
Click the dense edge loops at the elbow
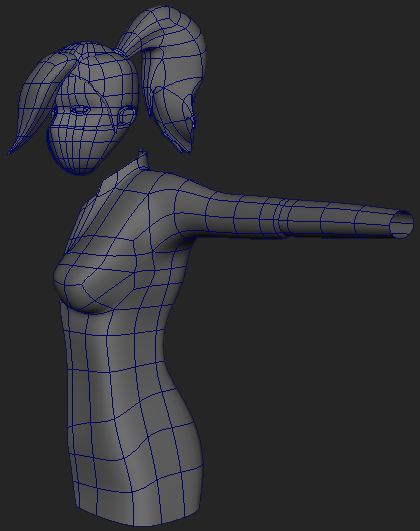282,218
